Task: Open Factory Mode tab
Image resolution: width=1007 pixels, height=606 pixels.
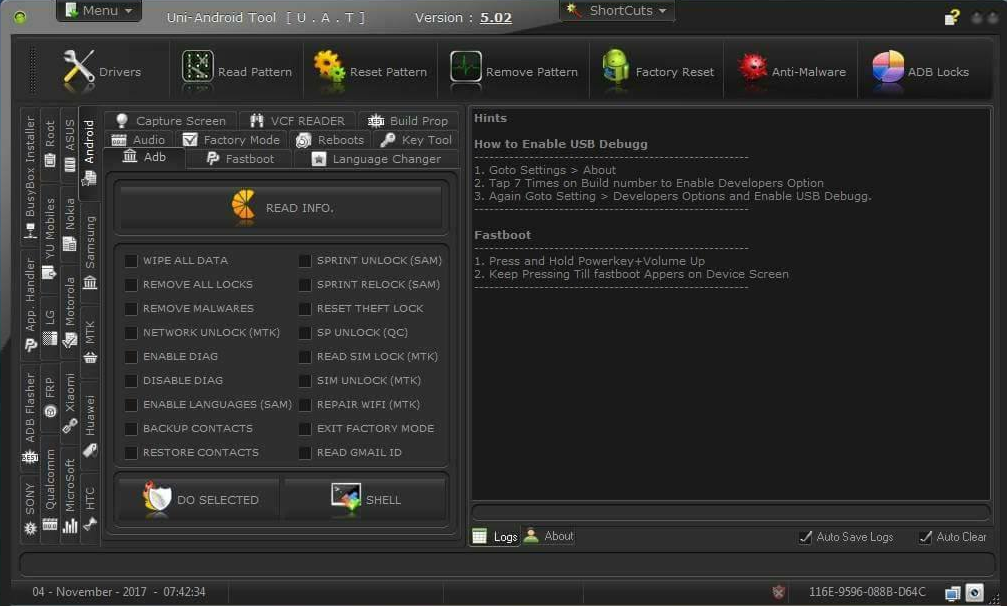Action: tap(232, 140)
